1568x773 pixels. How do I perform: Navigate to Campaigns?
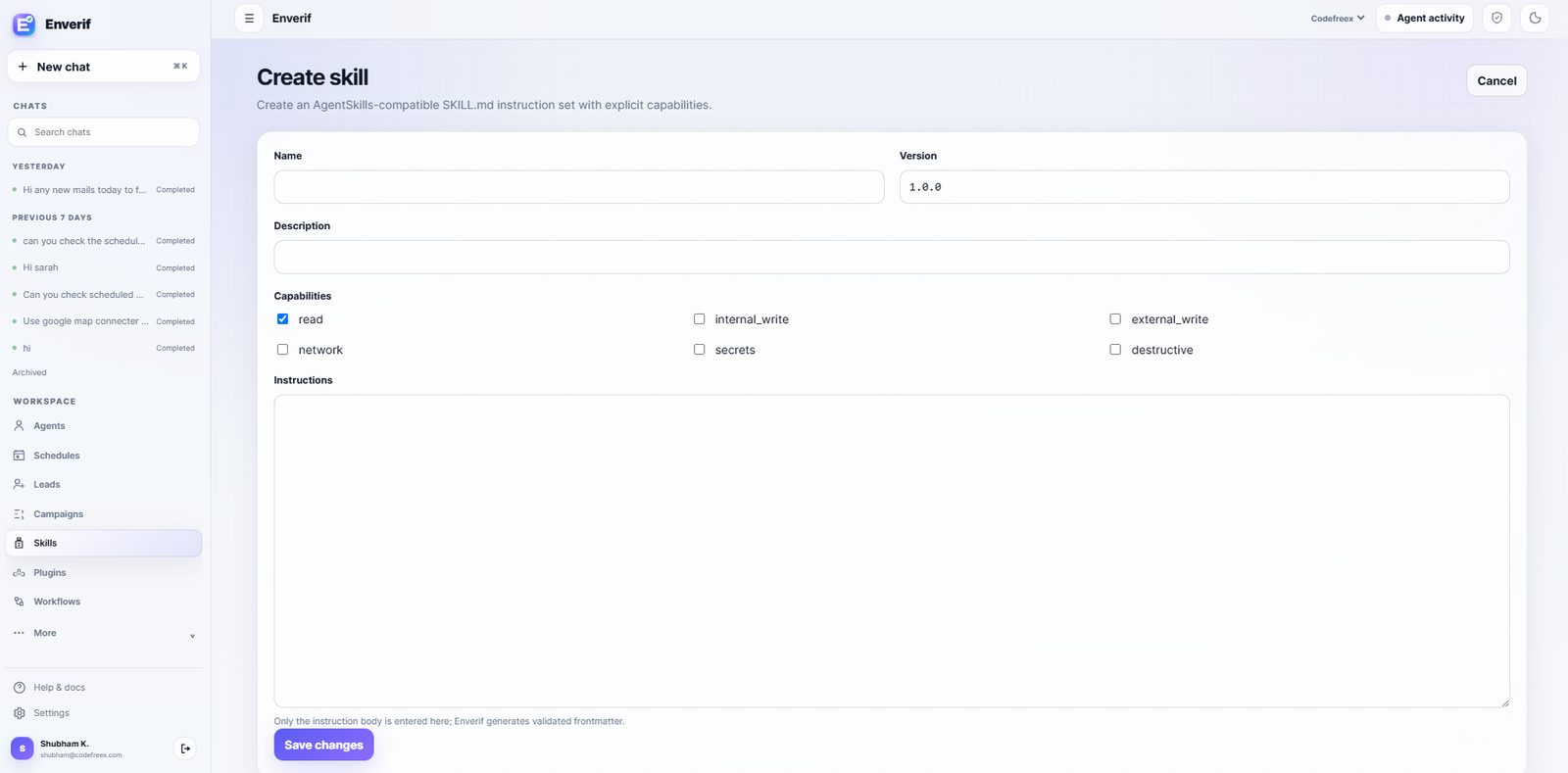tap(104, 514)
